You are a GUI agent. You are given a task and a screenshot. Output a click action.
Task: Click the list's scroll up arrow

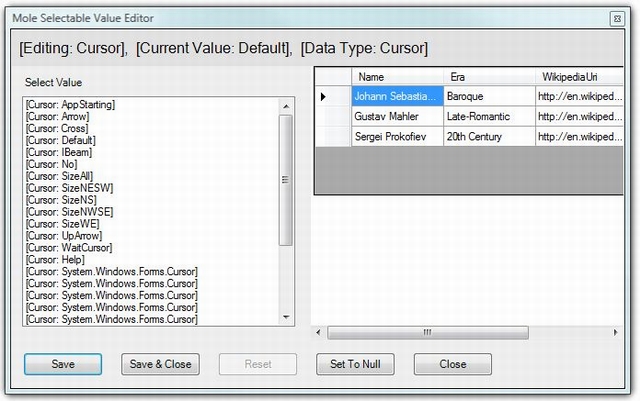286,106
